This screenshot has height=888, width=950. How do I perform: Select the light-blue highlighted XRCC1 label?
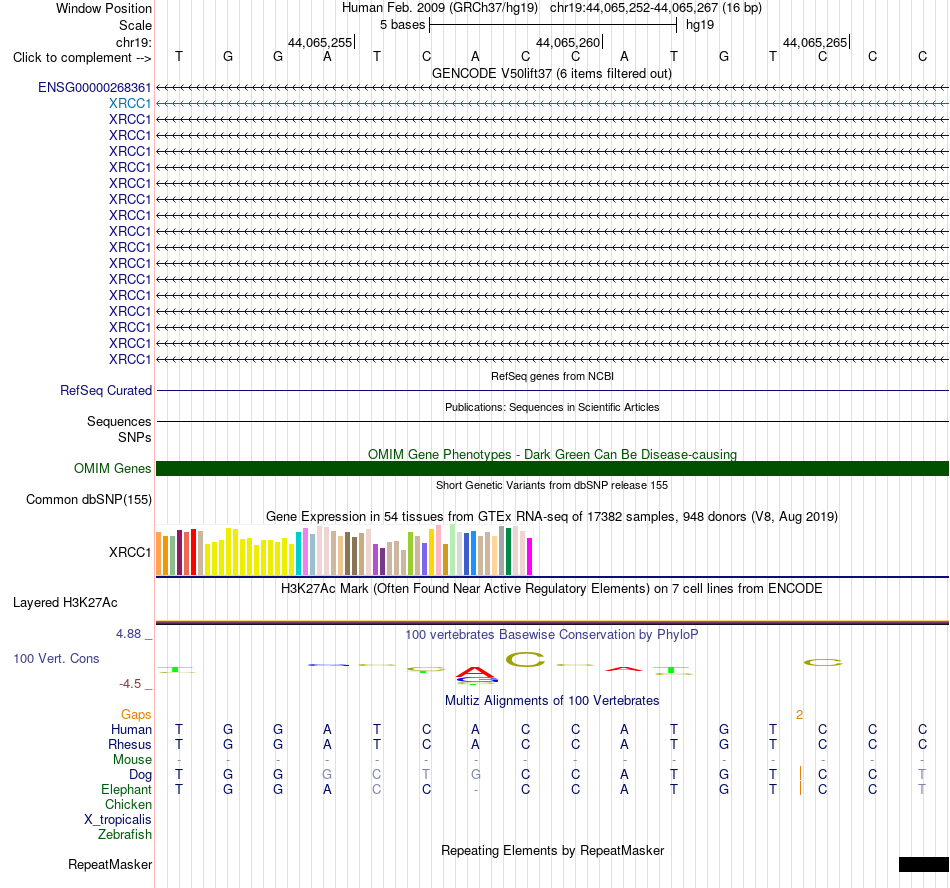(x=130, y=104)
